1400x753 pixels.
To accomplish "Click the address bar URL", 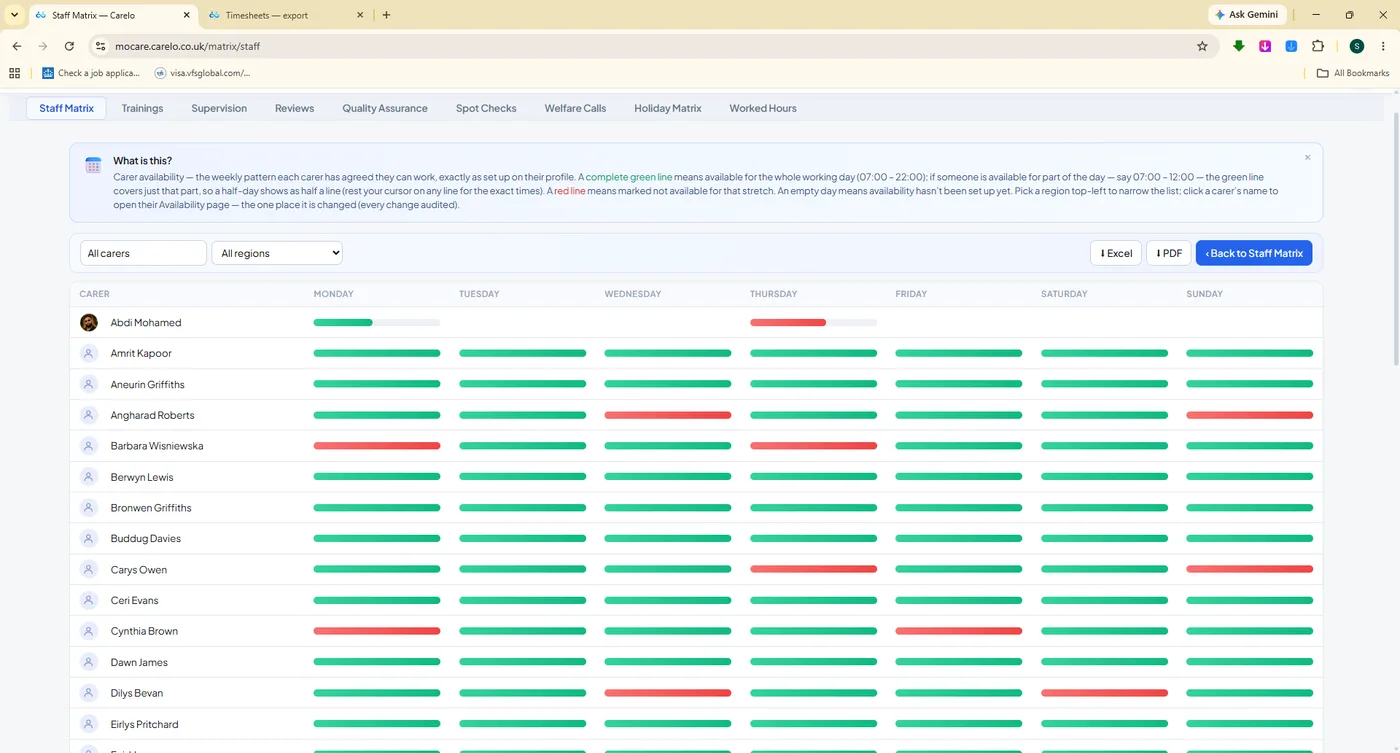I will point(188,46).
